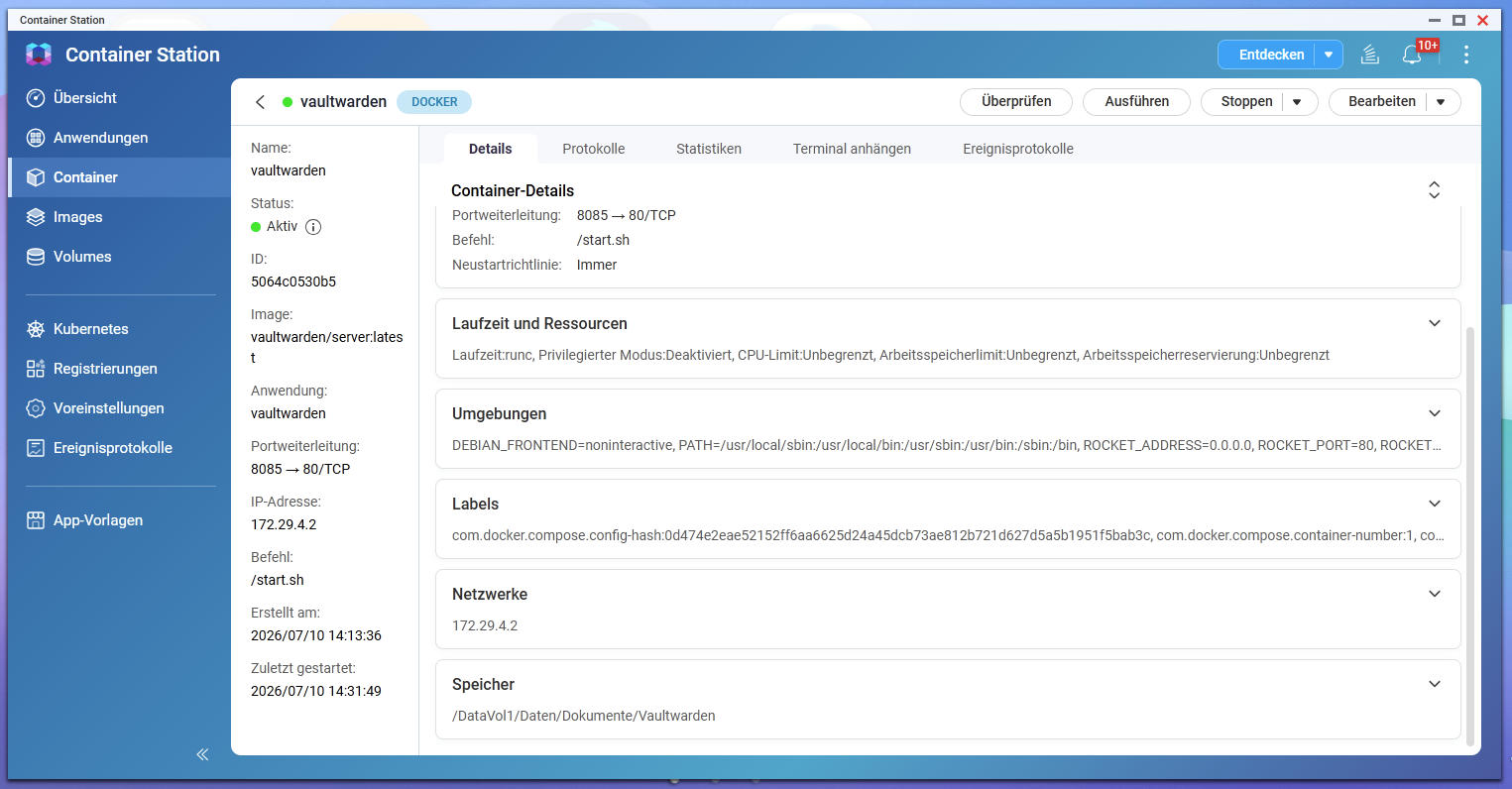Viewport: 1512px width, 789px height.
Task: Close the Container Station window
Action: (x=1483, y=20)
